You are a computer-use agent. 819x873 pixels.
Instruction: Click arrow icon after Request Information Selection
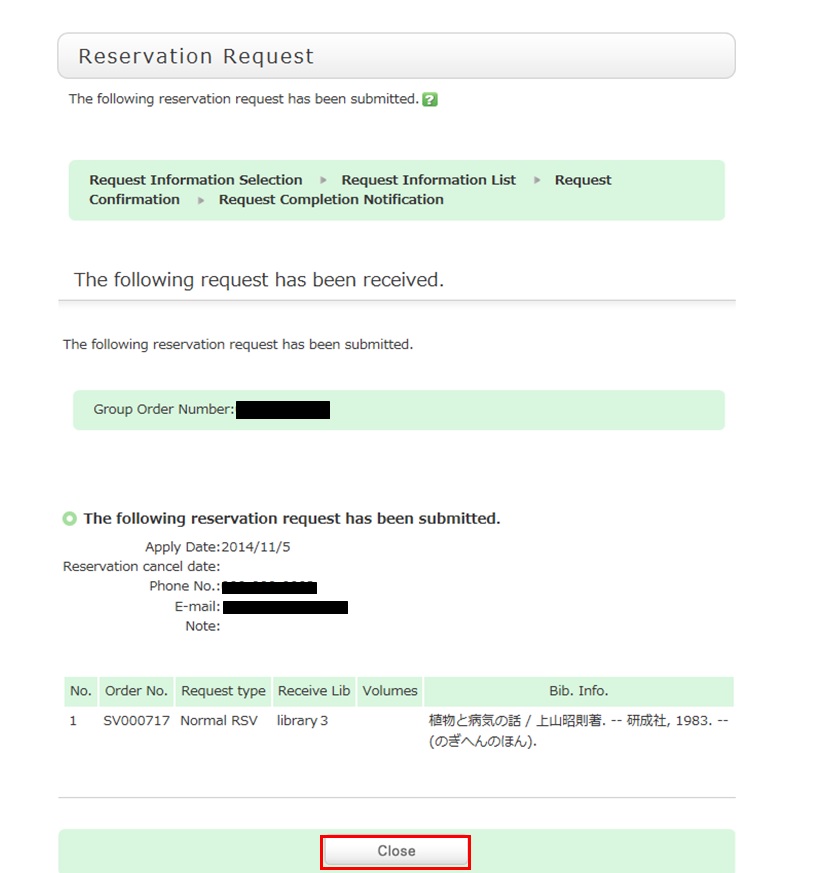click(323, 180)
